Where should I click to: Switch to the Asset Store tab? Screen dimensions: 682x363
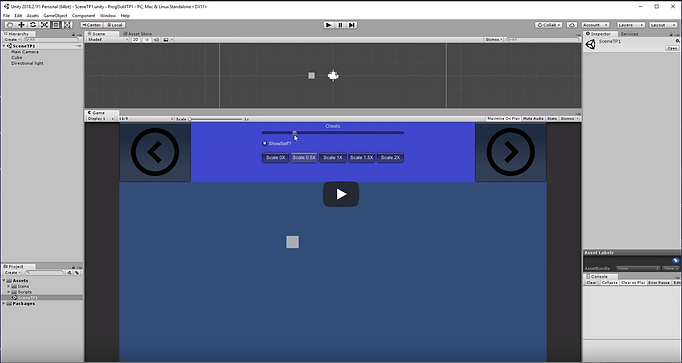pos(137,33)
